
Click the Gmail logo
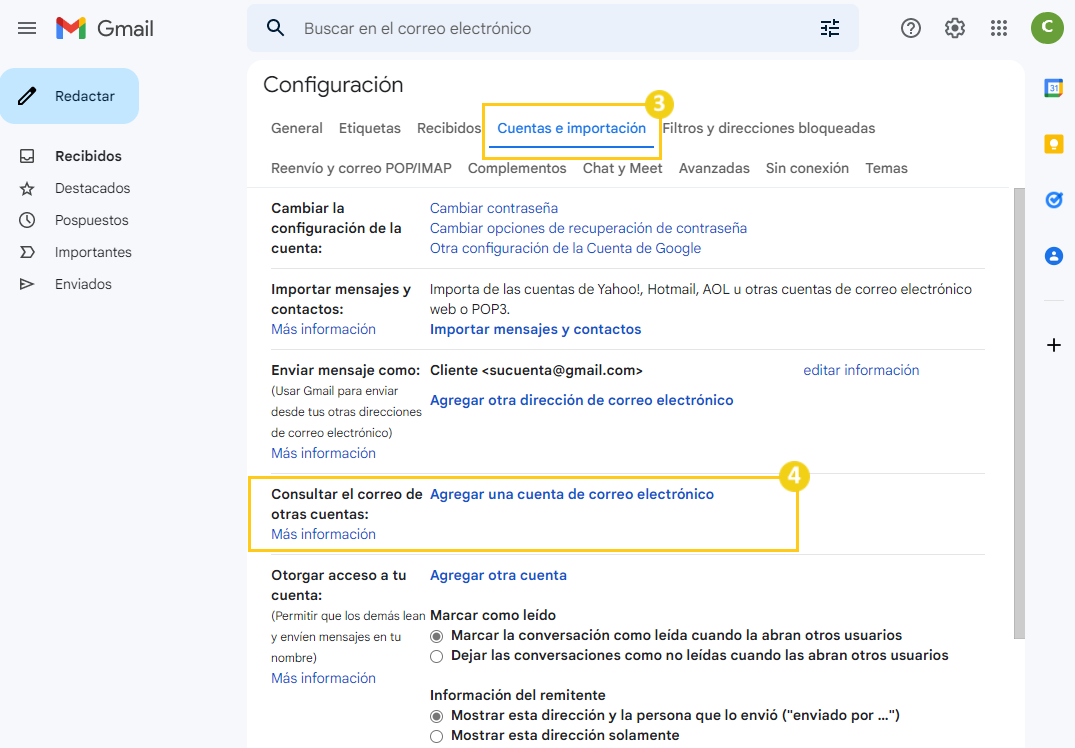click(104, 28)
